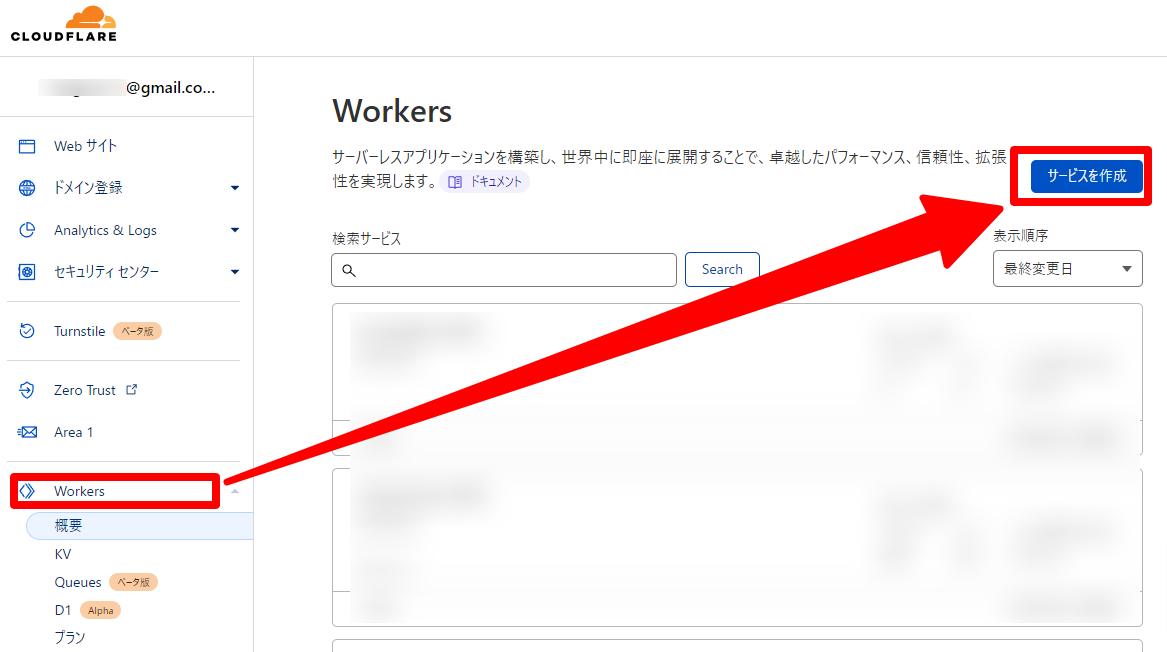Click the ベータ版 badge next to Turnstile

click(138, 331)
